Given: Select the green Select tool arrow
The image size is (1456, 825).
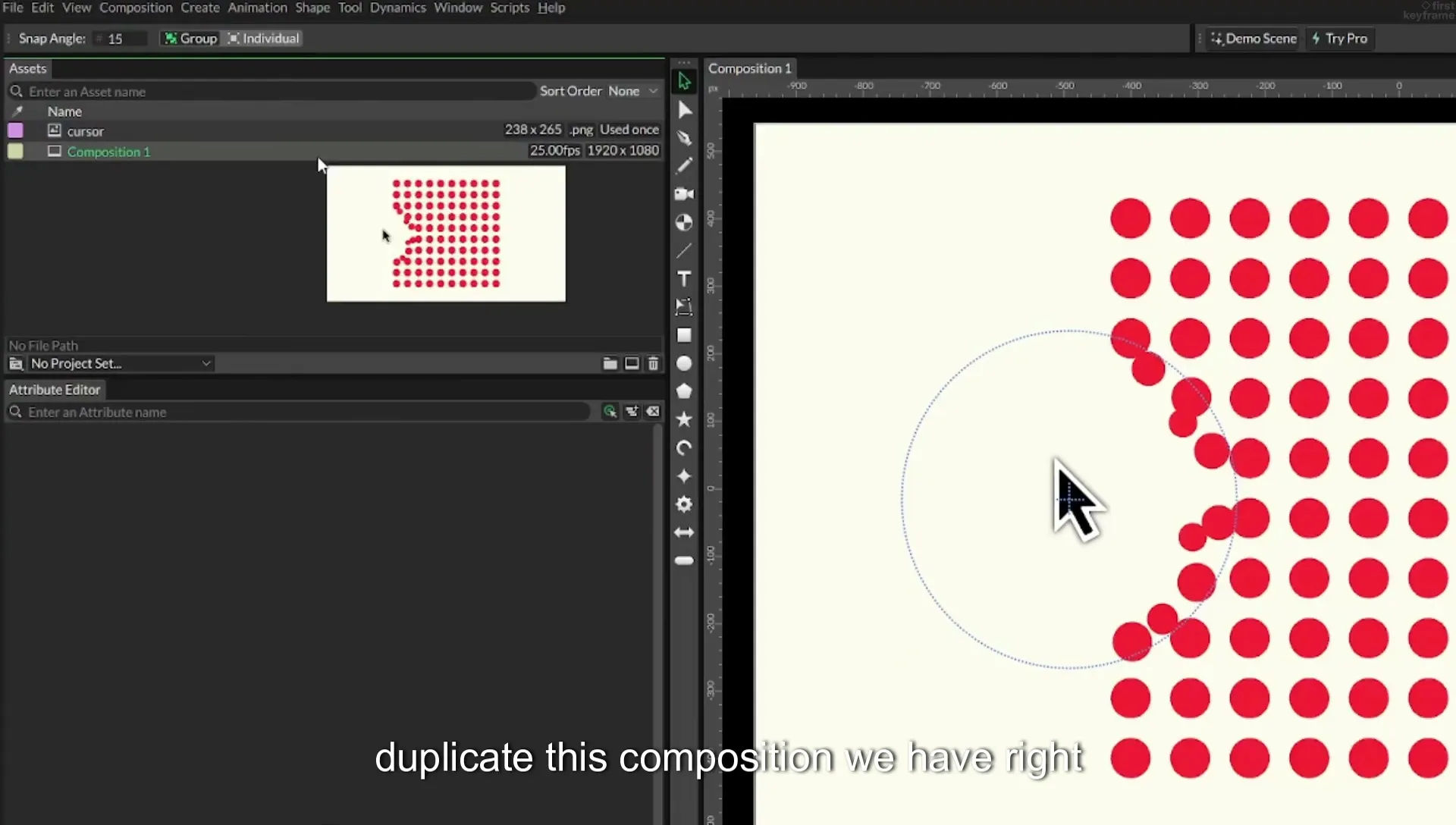Looking at the screenshot, I should pyautogui.click(x=684, y=81).
